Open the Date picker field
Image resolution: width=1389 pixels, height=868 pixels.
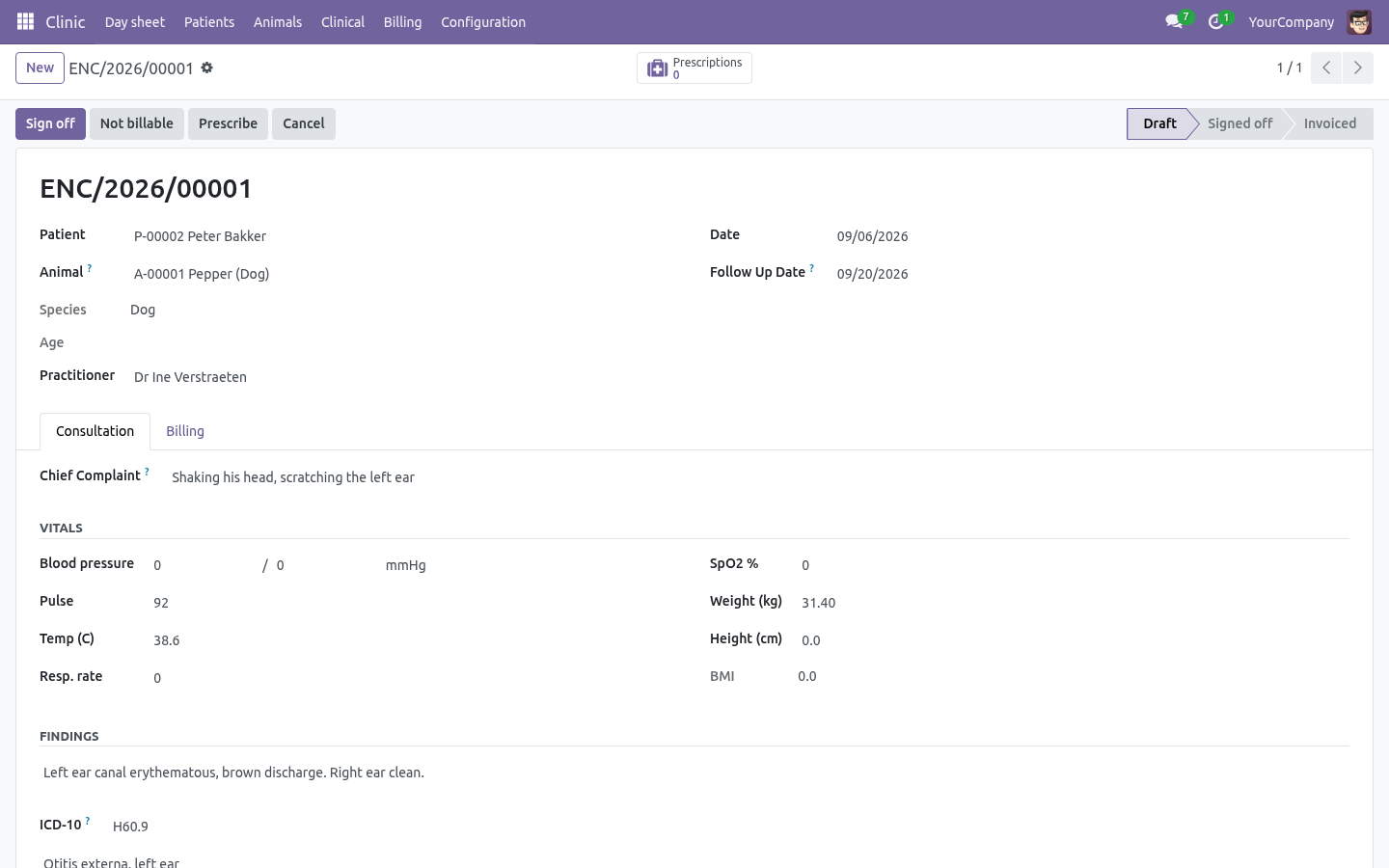[1091, 236]
